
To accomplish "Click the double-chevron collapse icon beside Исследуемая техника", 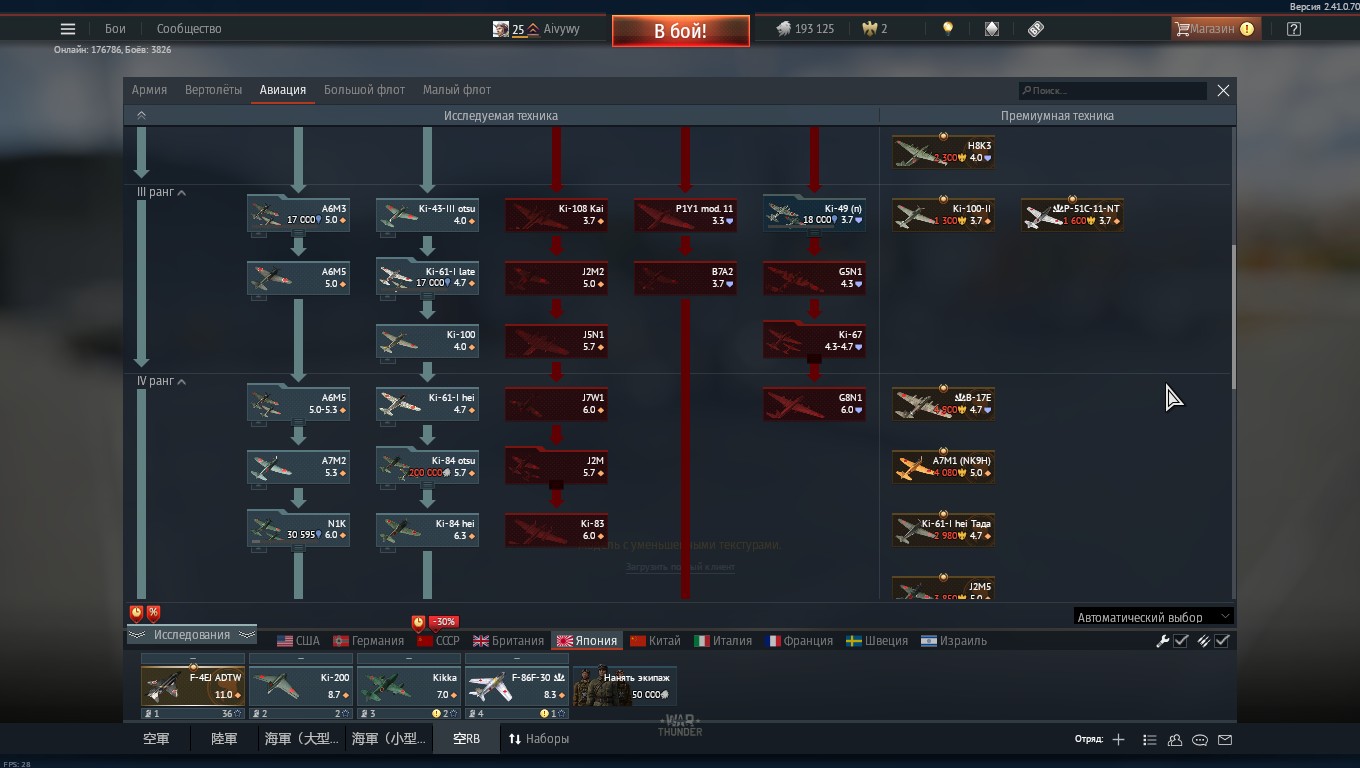I will (x=141, y=115).
